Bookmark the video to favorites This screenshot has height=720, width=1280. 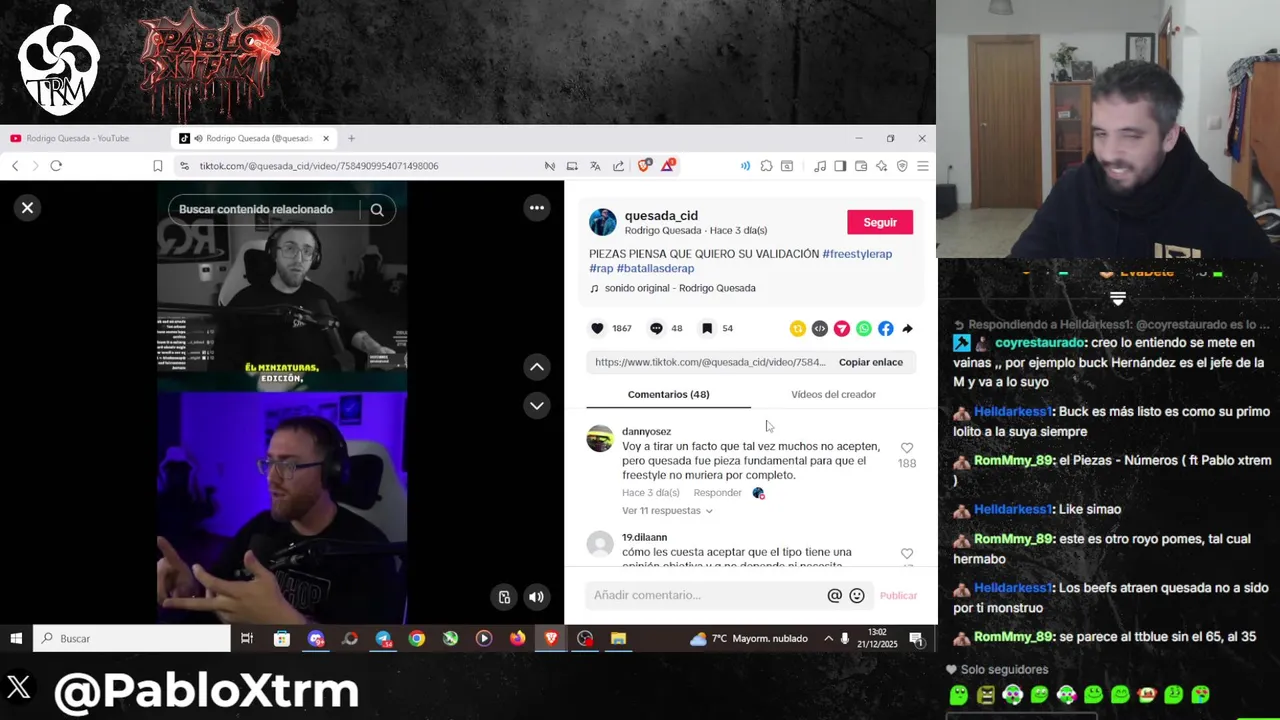(707, 328)
